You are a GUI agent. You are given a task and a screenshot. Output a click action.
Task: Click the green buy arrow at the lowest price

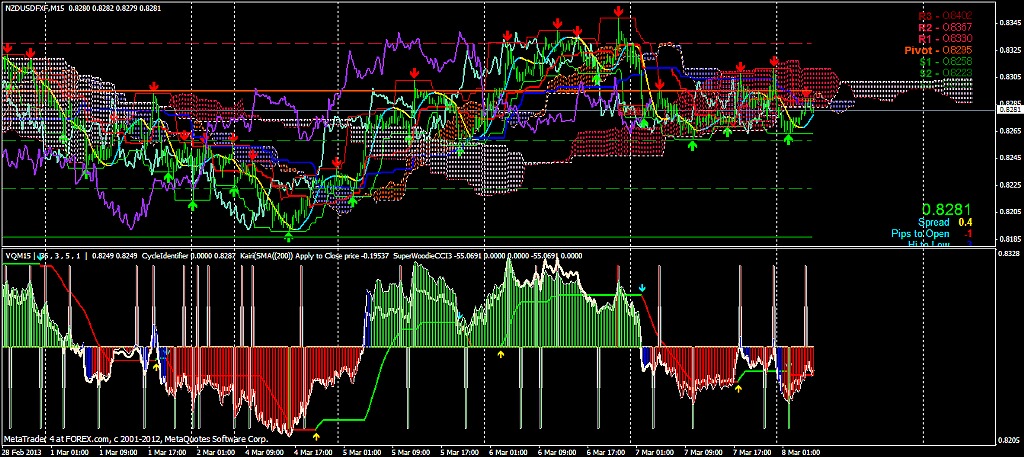(290, 235)
